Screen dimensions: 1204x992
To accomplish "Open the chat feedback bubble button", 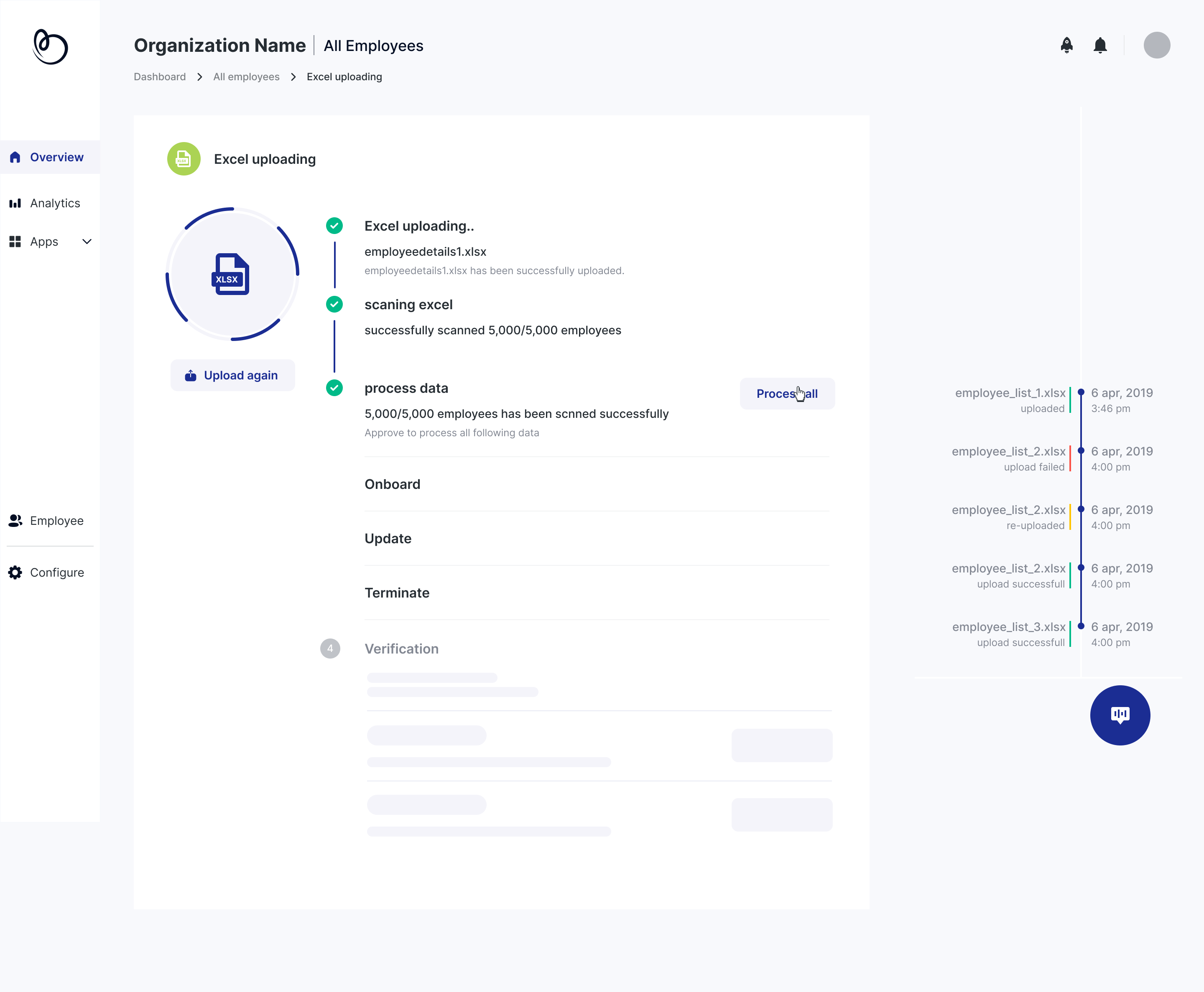I will click(x=1120, y=715).
